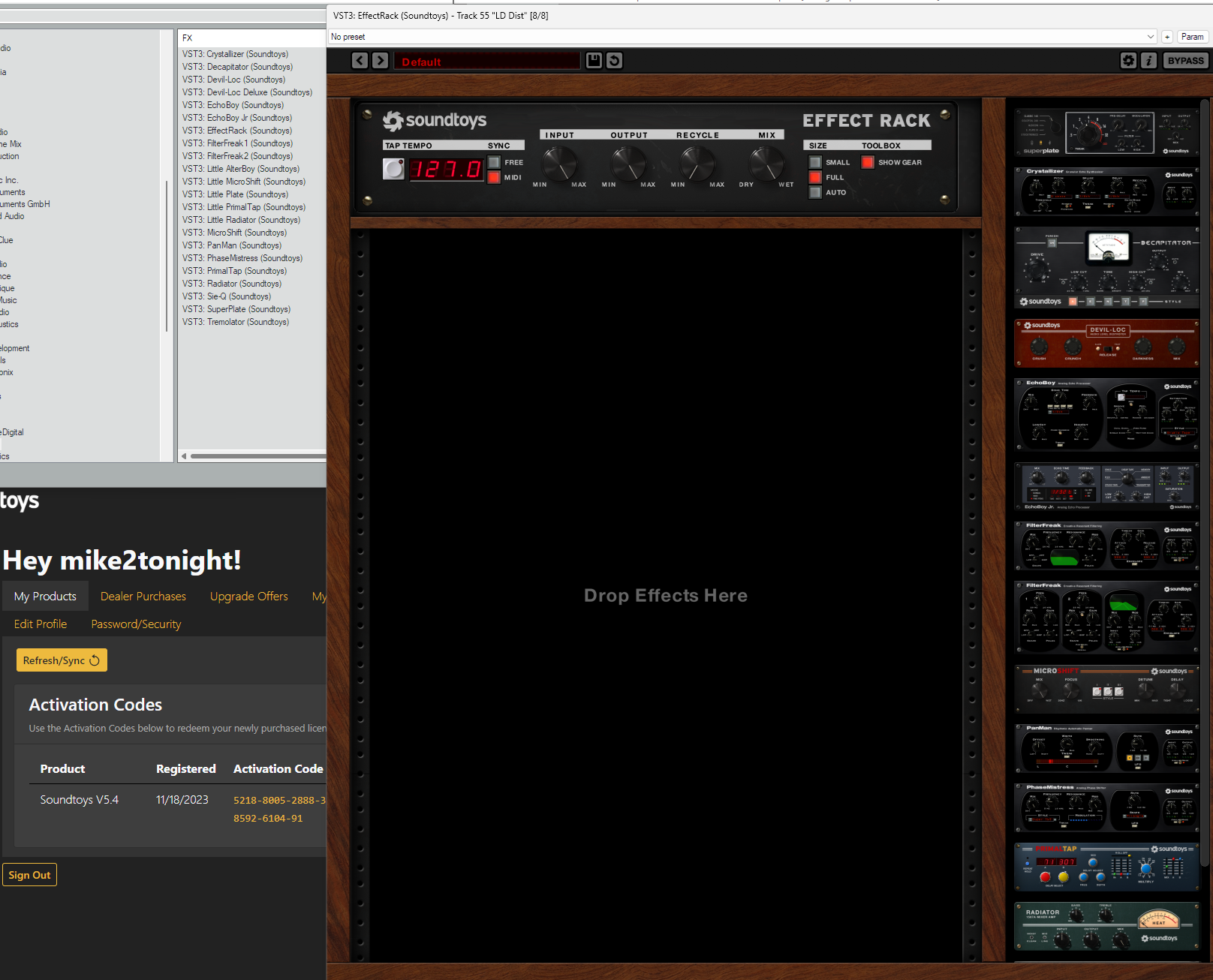
Task: Click the FX column header
Action: coord(251,38)
